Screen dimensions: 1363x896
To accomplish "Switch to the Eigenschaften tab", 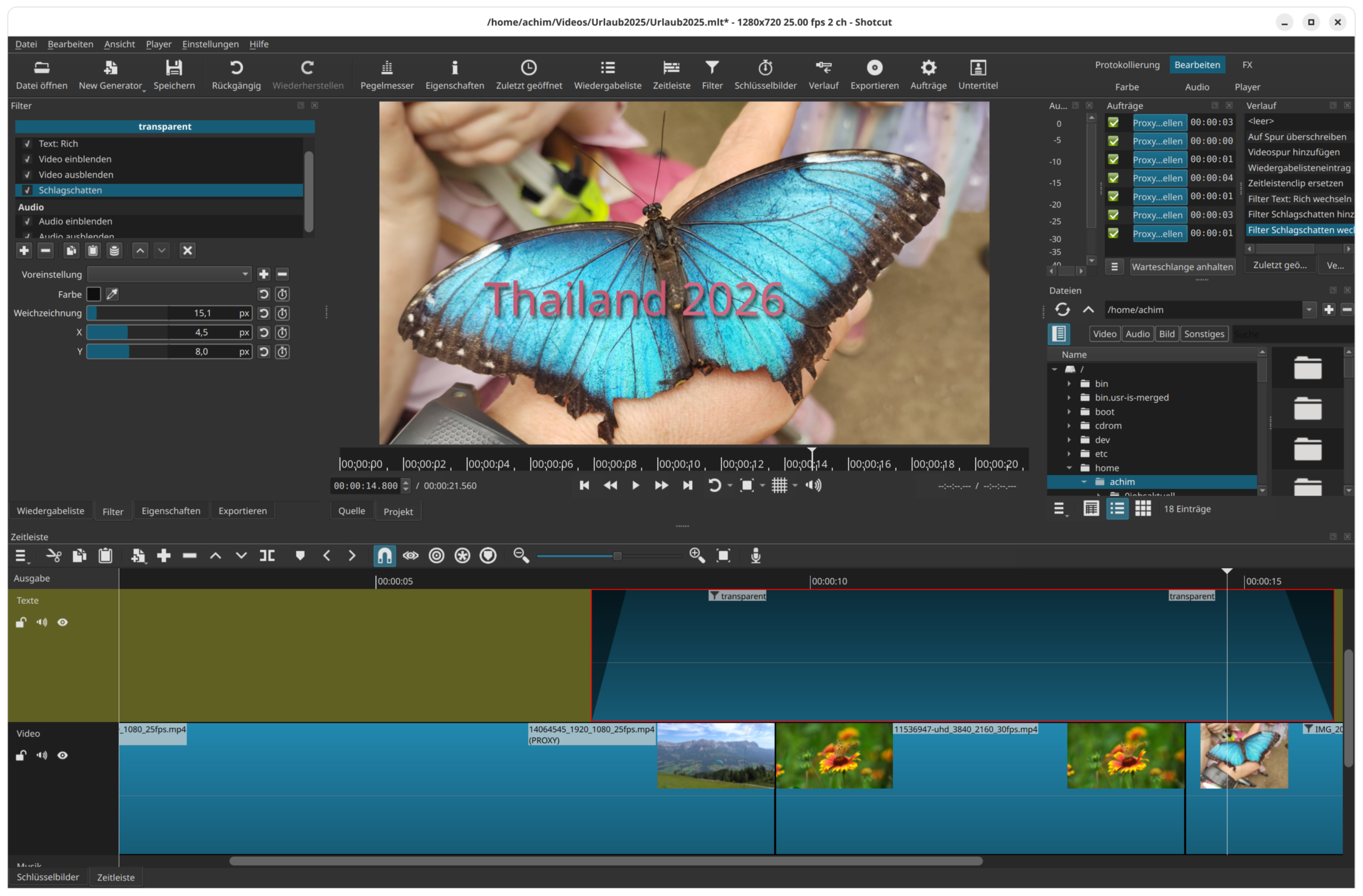I will (171, 511).
